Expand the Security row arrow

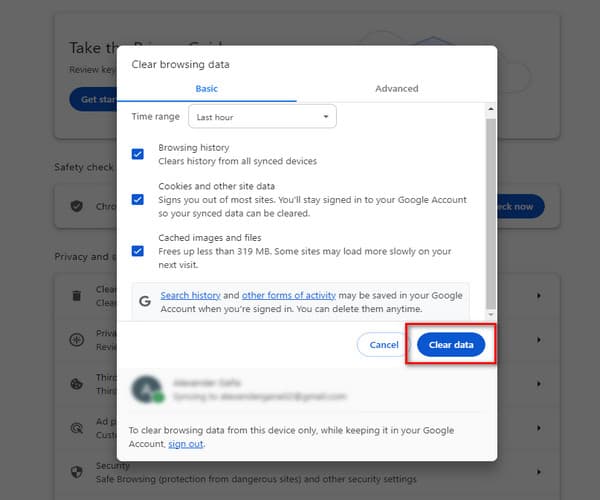[x=539, y=471]
